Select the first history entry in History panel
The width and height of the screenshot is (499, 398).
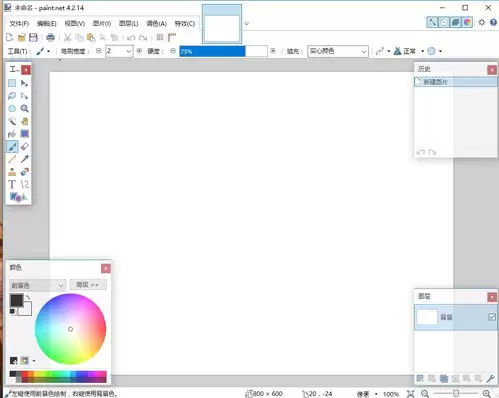point(456,82)
